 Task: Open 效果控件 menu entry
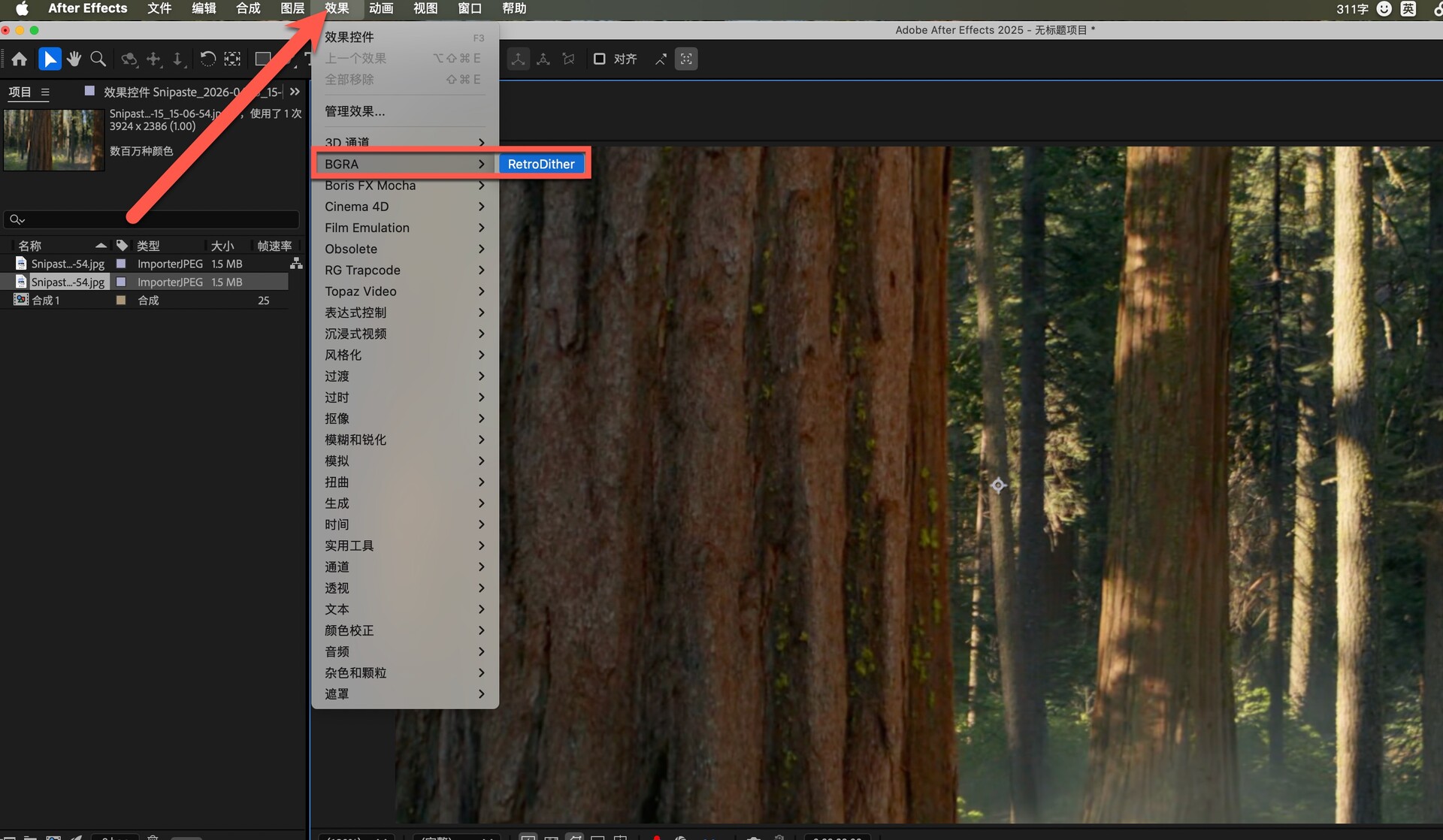pos(349,38)
